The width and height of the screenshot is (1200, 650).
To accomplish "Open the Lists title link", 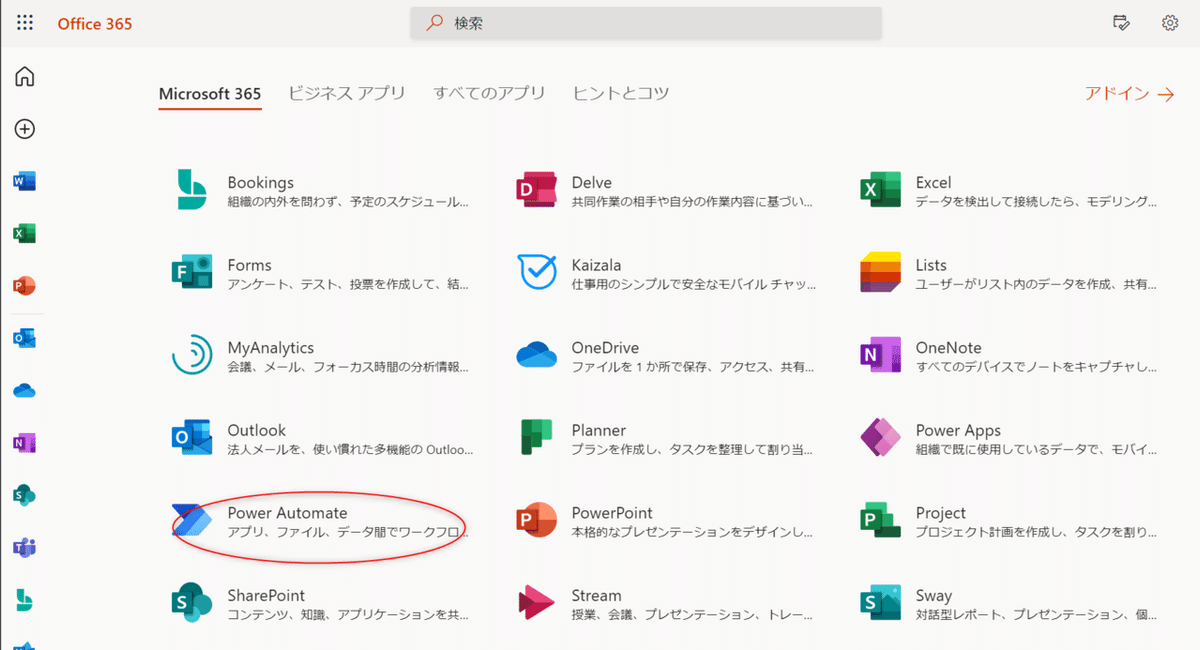I will [x=931, y=265].
